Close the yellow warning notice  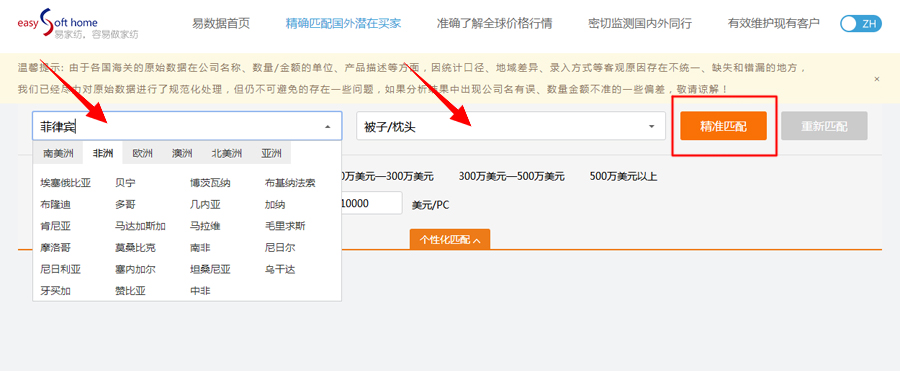click(876, 79)
